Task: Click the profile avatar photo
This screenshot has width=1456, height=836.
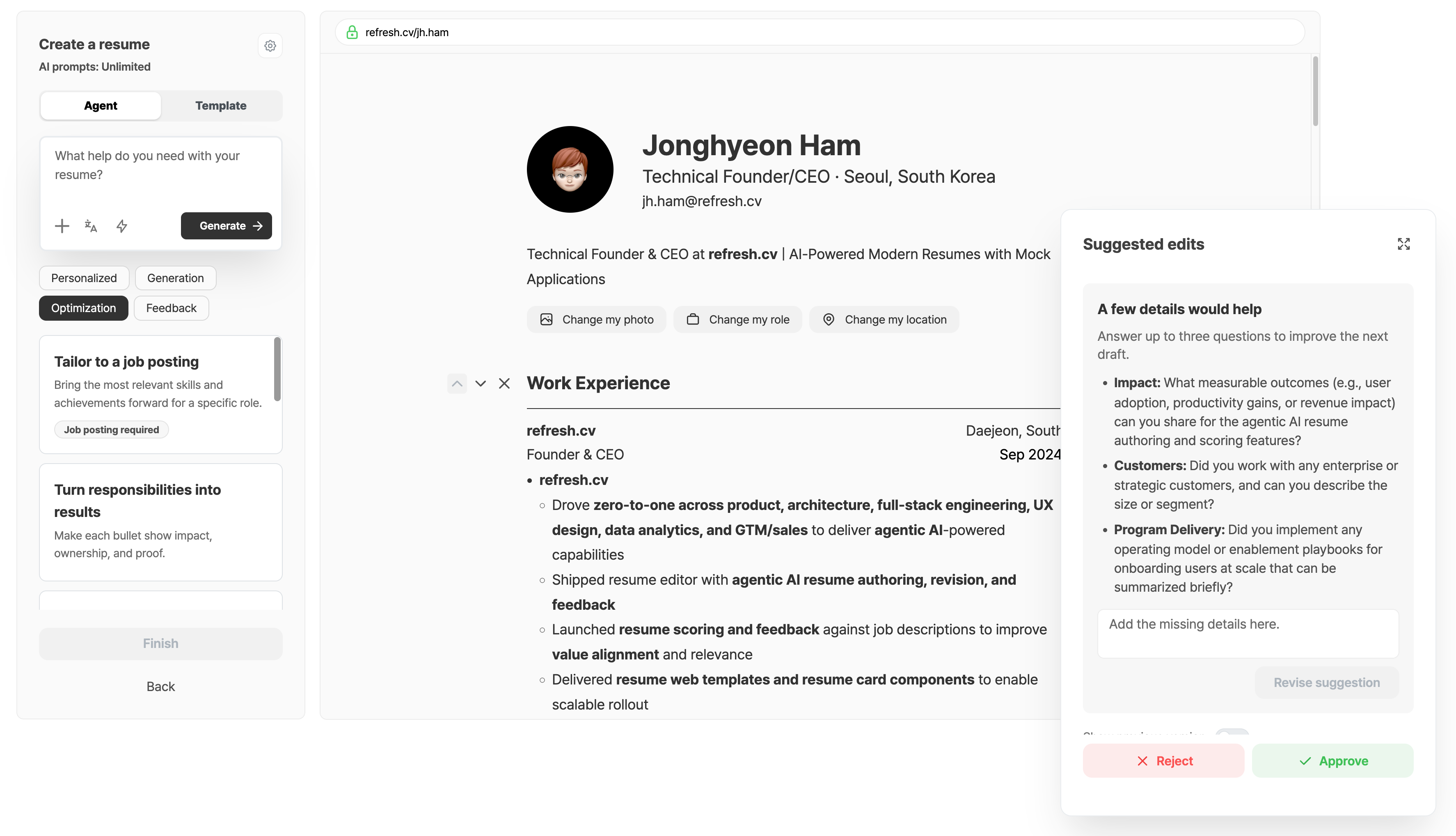Action: pyautogui.click(x=570, y=170)
